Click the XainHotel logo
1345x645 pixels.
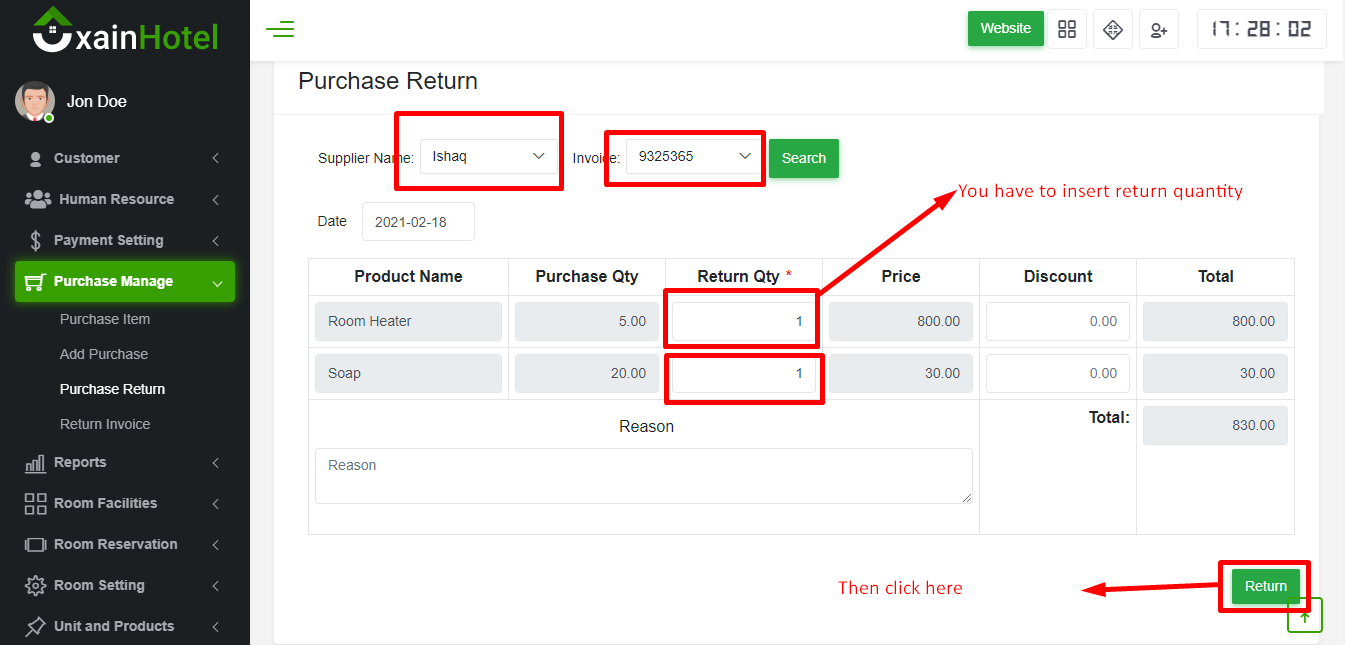tap(125, 31)
